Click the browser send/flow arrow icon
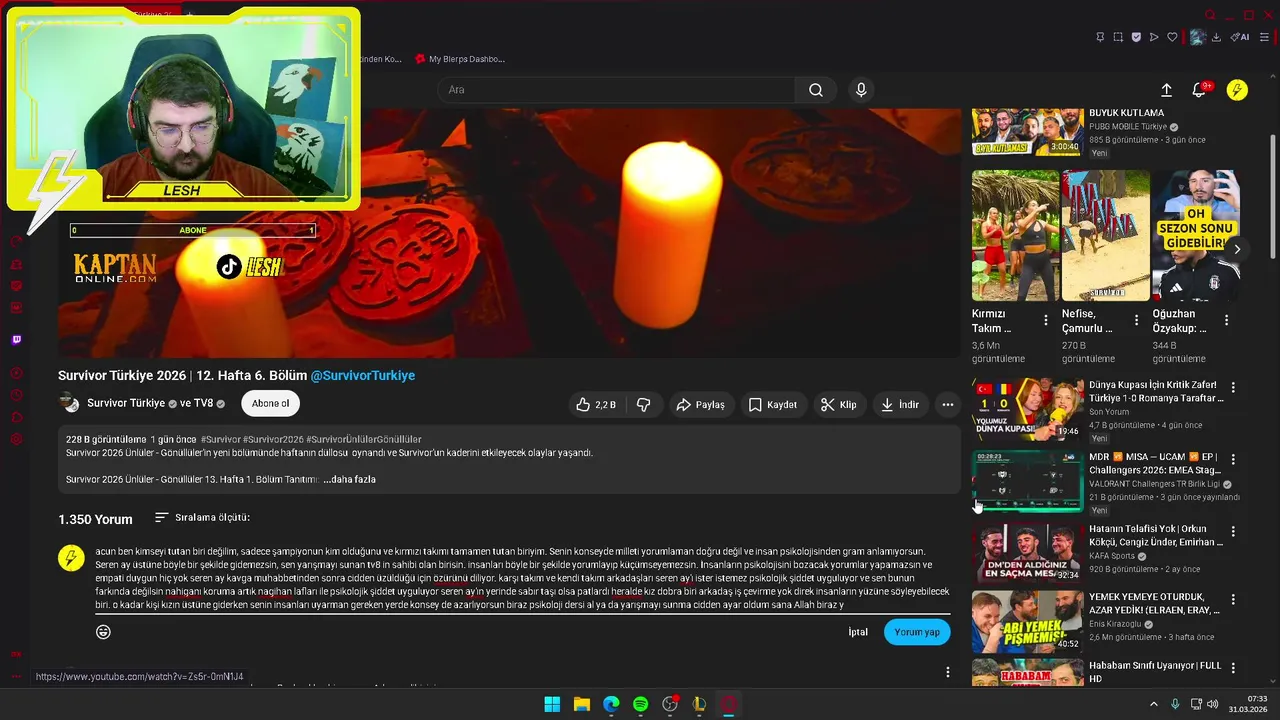The height and width of the screenshot is (720, 1280). click(x=1154, y=37)
